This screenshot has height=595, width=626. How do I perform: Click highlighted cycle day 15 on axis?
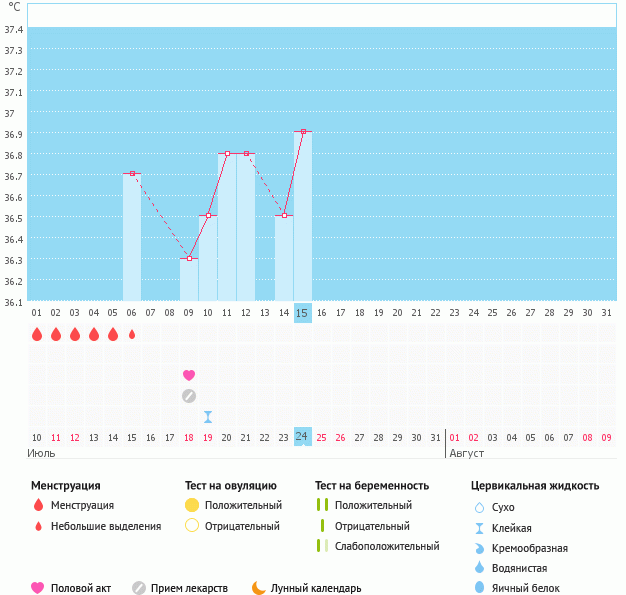pos(303,313)
